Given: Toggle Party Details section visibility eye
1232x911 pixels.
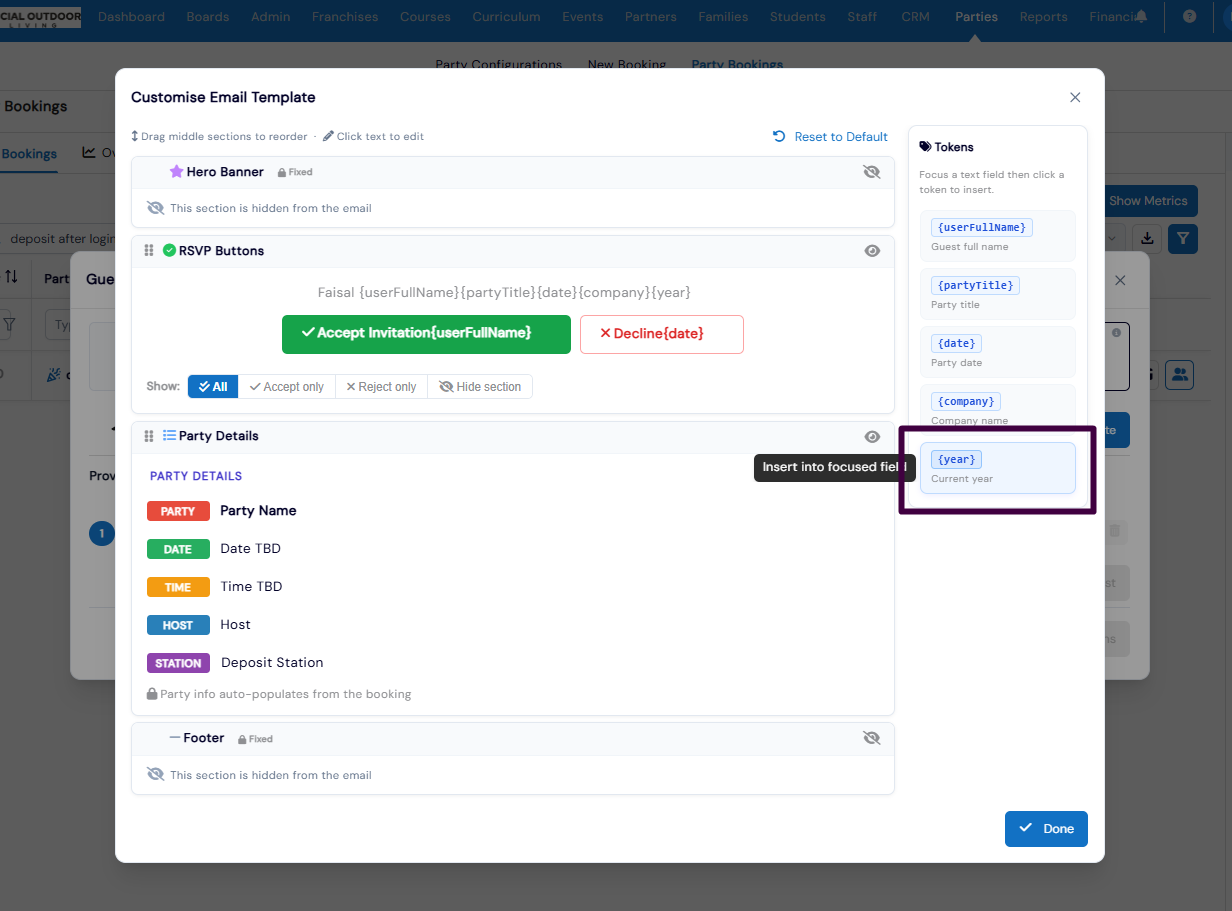Looking at the screenshot, I should 872,436.
